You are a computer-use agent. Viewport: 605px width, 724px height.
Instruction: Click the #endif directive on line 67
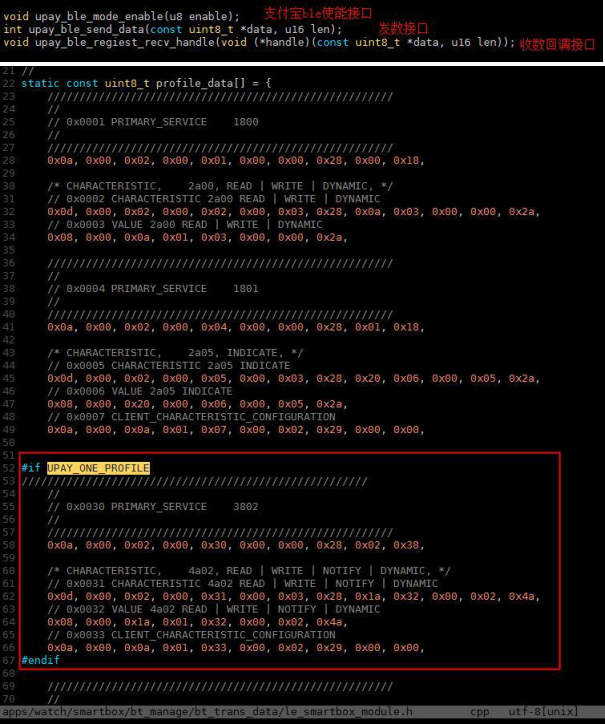point(41,660)
